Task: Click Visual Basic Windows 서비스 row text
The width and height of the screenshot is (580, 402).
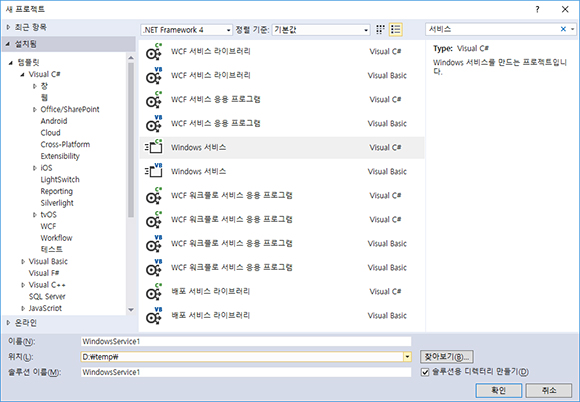Action: (198, 172)
